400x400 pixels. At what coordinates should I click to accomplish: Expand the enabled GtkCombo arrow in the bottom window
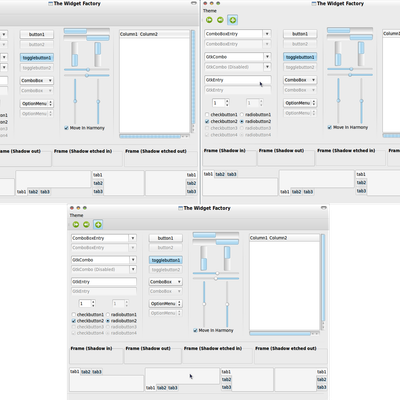(133, 260)
